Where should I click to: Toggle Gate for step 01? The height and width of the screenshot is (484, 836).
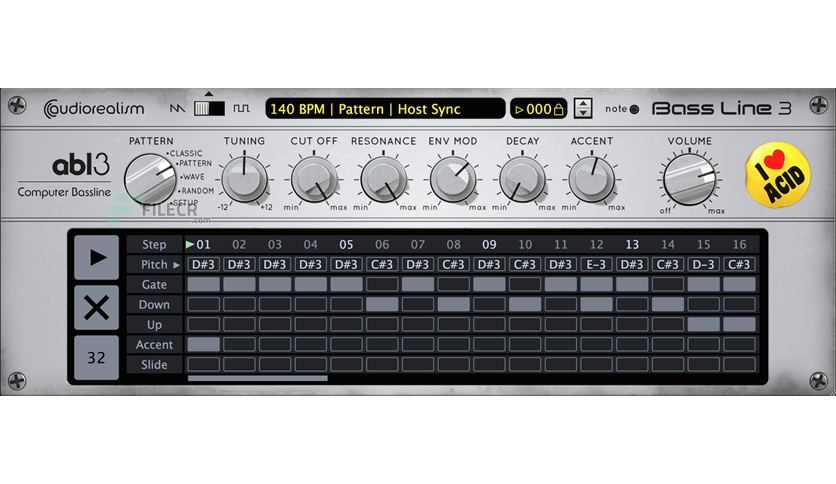tap(203, 285)
